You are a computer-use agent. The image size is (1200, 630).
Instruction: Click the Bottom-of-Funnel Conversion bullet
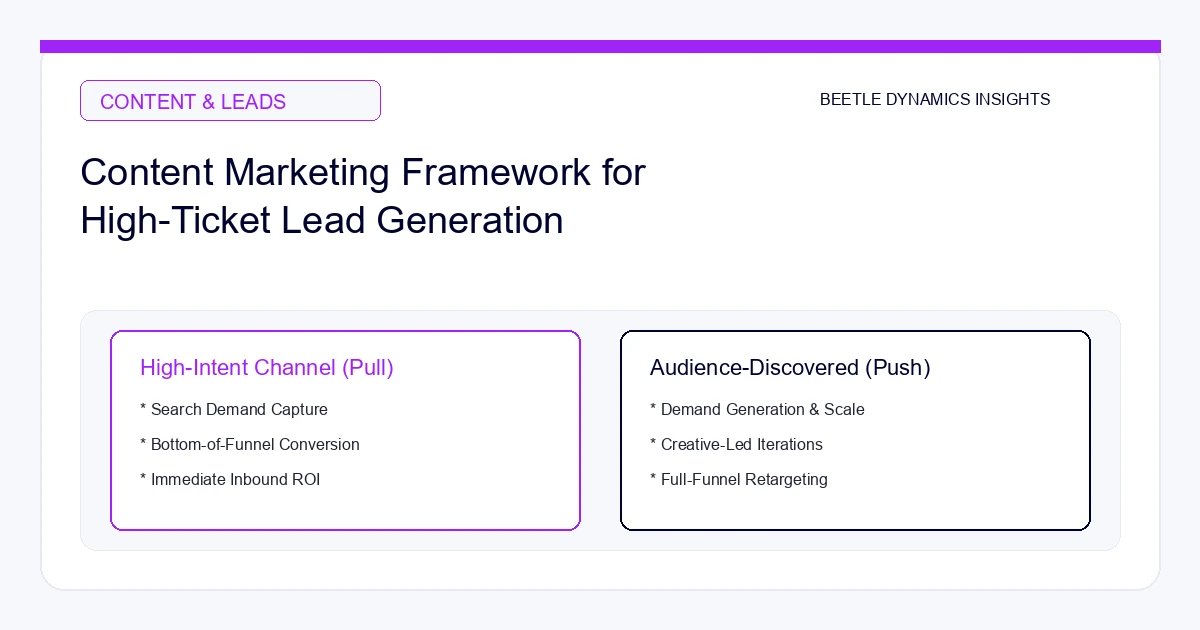pos(250,445)
